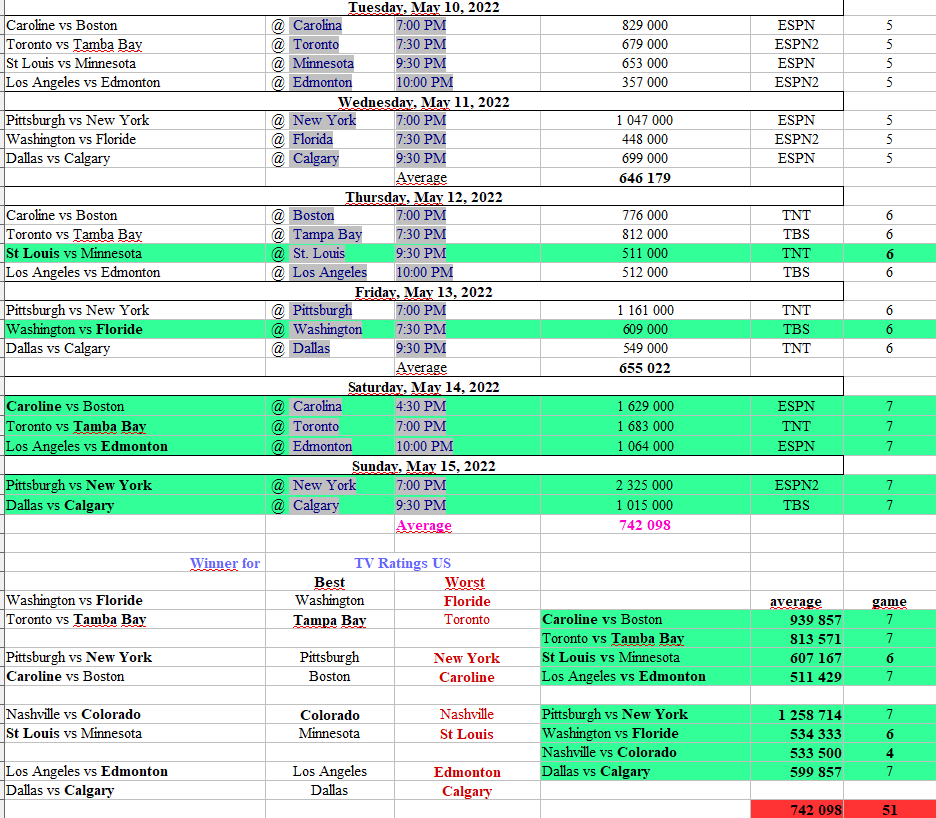Click the 609 000 ratings cell
The height and width of the screenshot is (818, 936).
click(x=645, y=330)
